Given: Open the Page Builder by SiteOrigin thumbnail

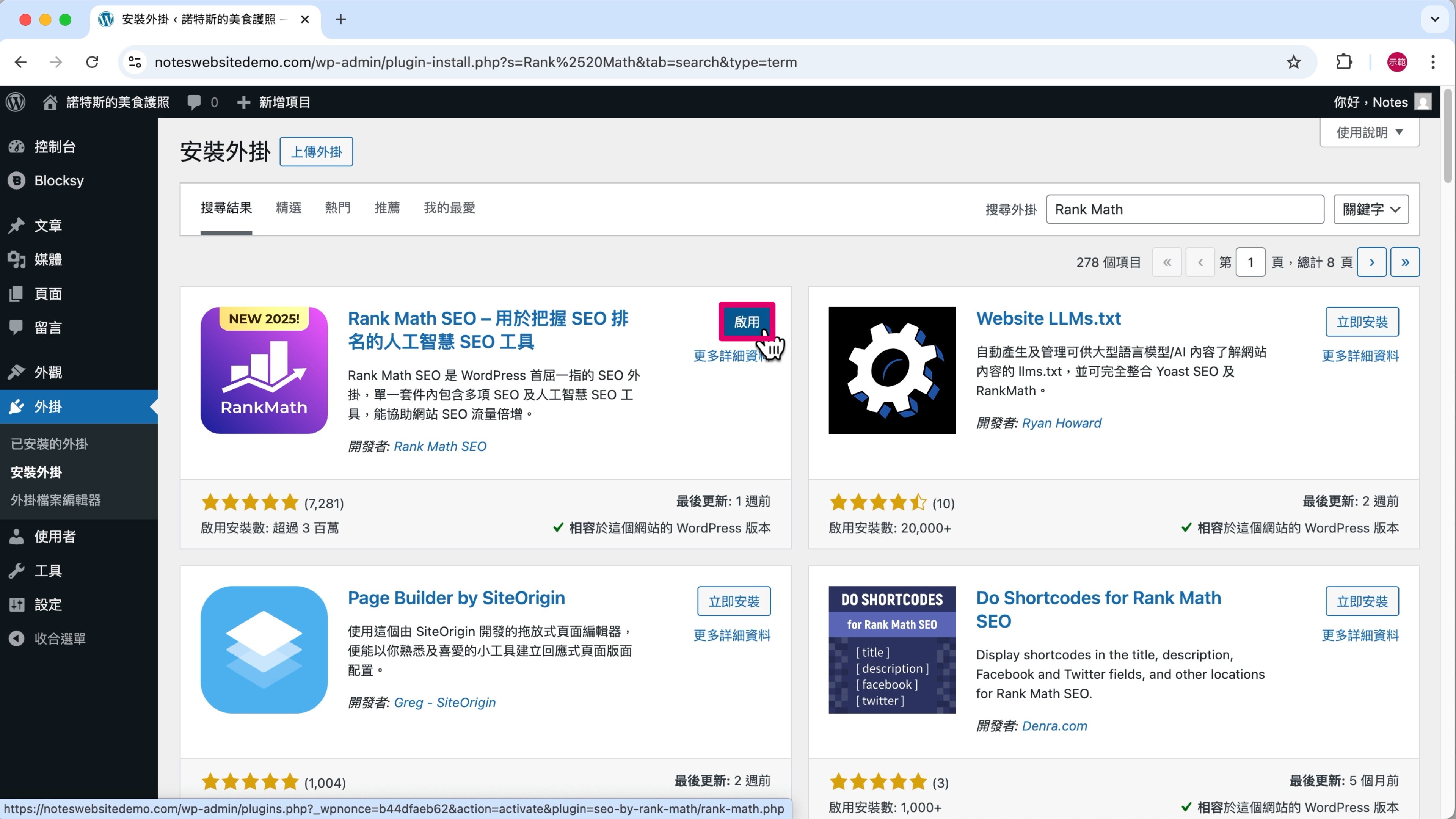Looking at the screenshot, I should (x=264, y=650).
